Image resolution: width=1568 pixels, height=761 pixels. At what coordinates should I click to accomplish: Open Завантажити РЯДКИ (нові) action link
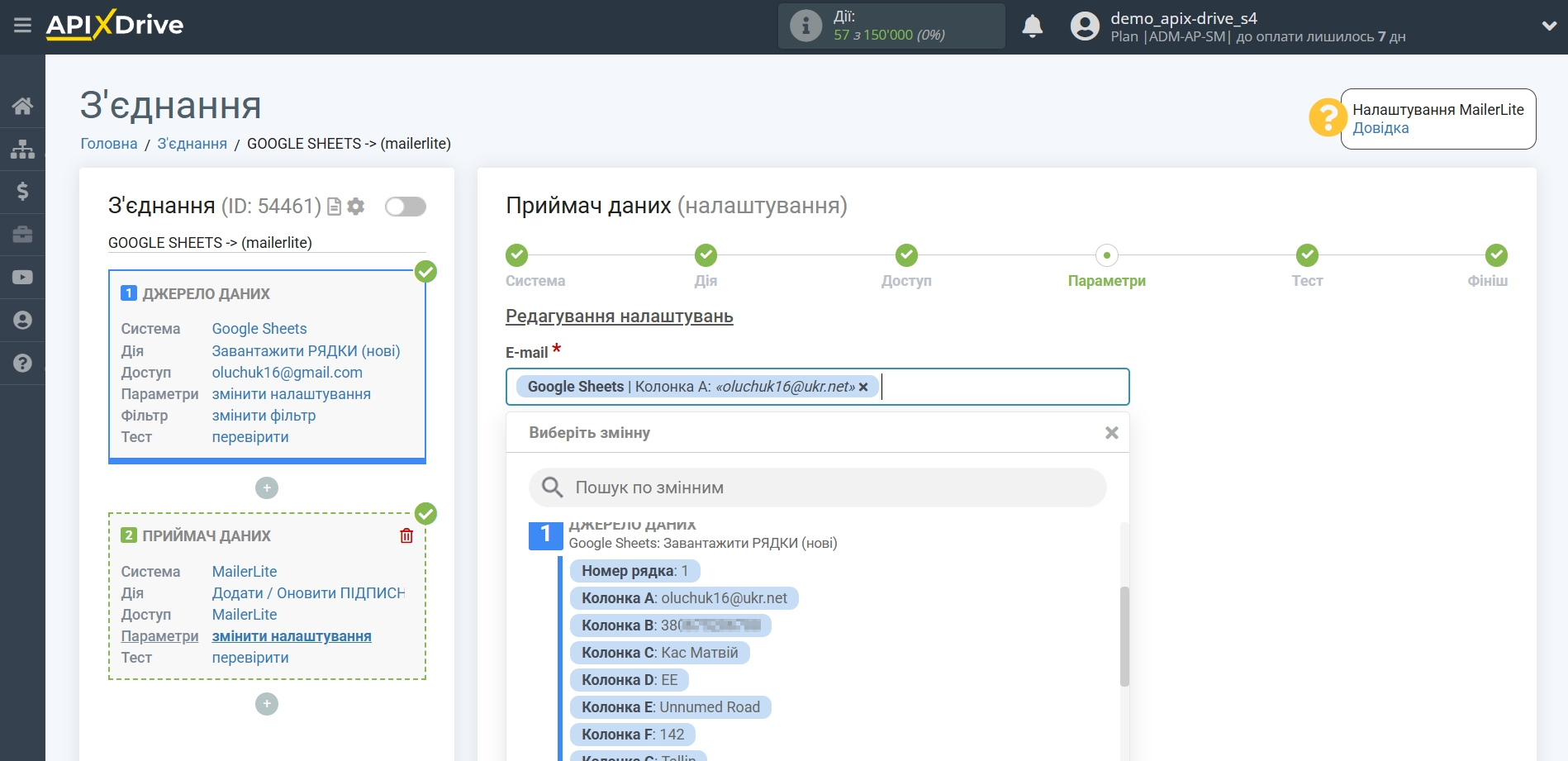[306, 351]
